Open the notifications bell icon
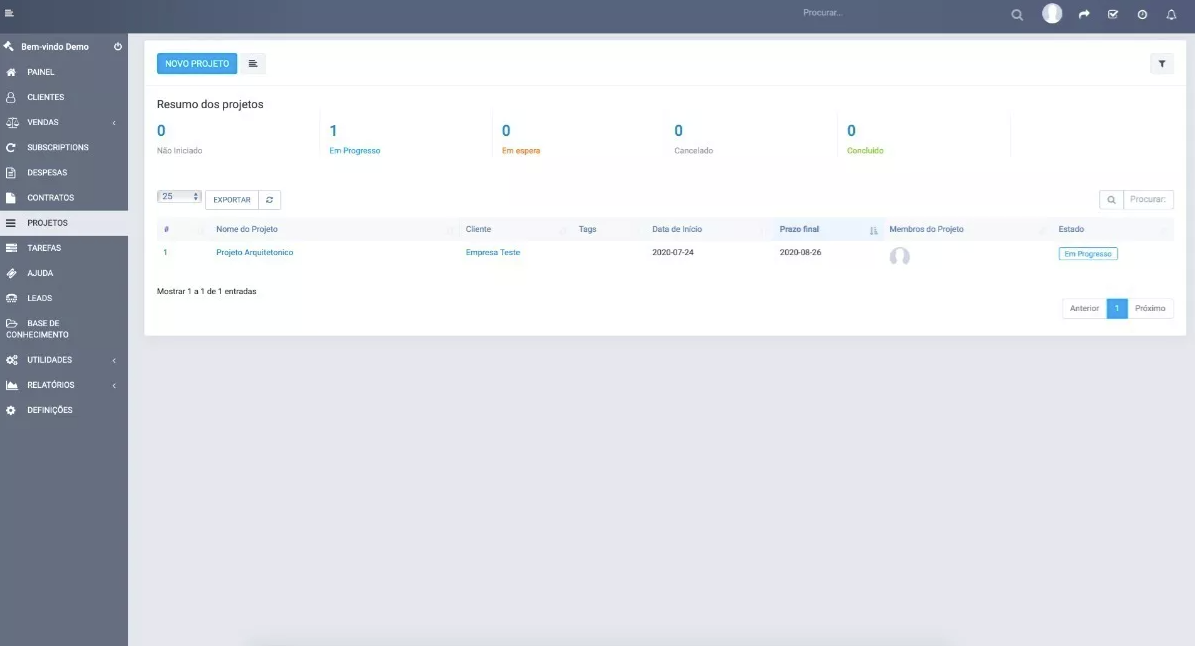1195x646 pixels. click(1171, 14)
